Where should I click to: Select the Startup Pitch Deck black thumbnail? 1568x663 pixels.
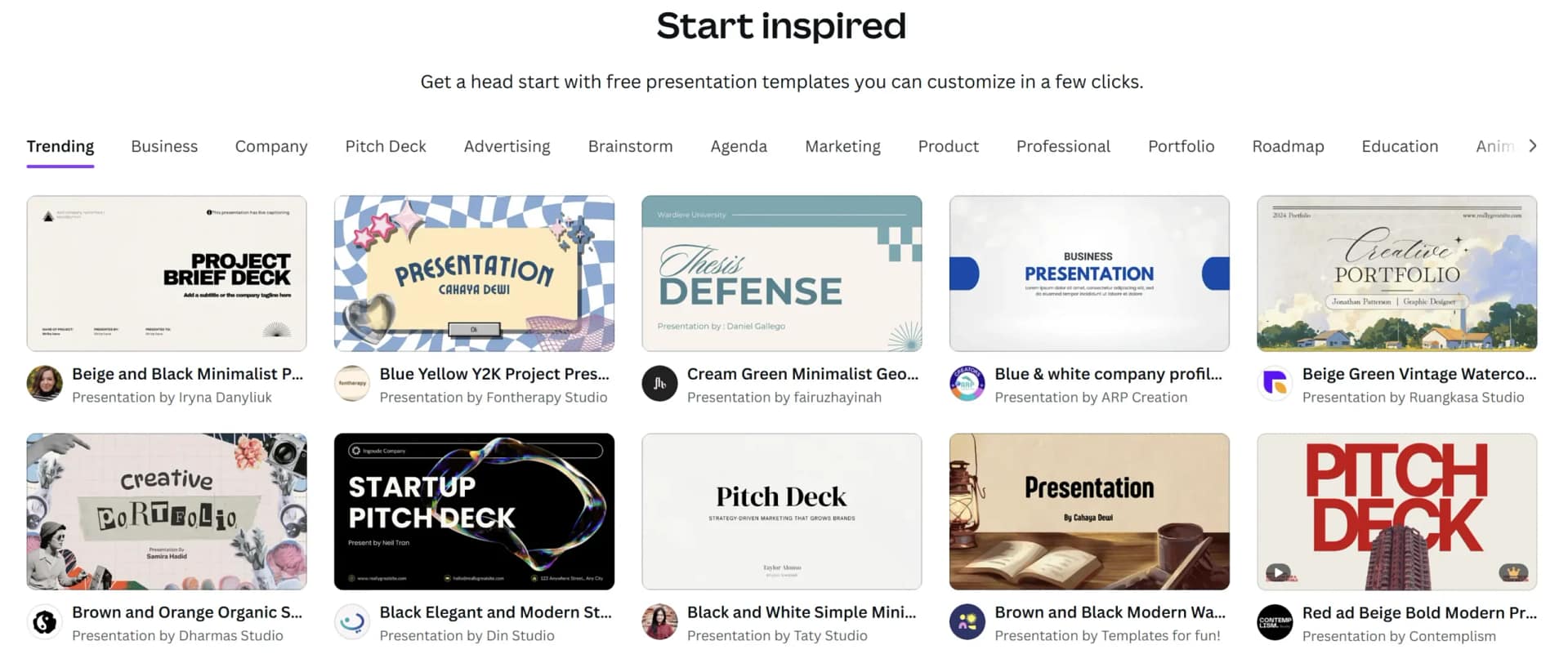[474, 511]
